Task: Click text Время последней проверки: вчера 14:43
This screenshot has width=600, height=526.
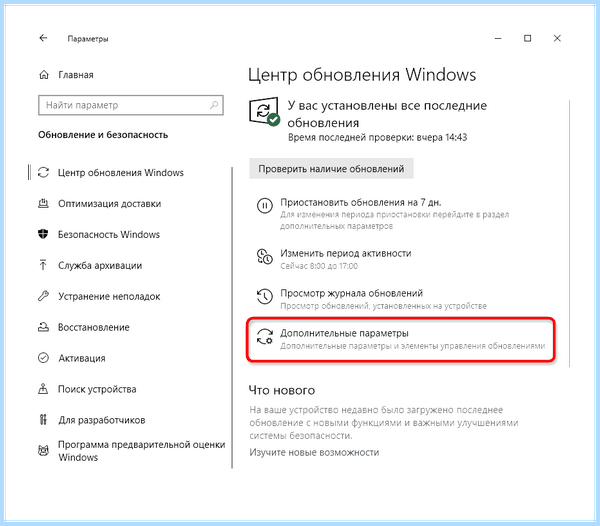Action: [377, 137]
